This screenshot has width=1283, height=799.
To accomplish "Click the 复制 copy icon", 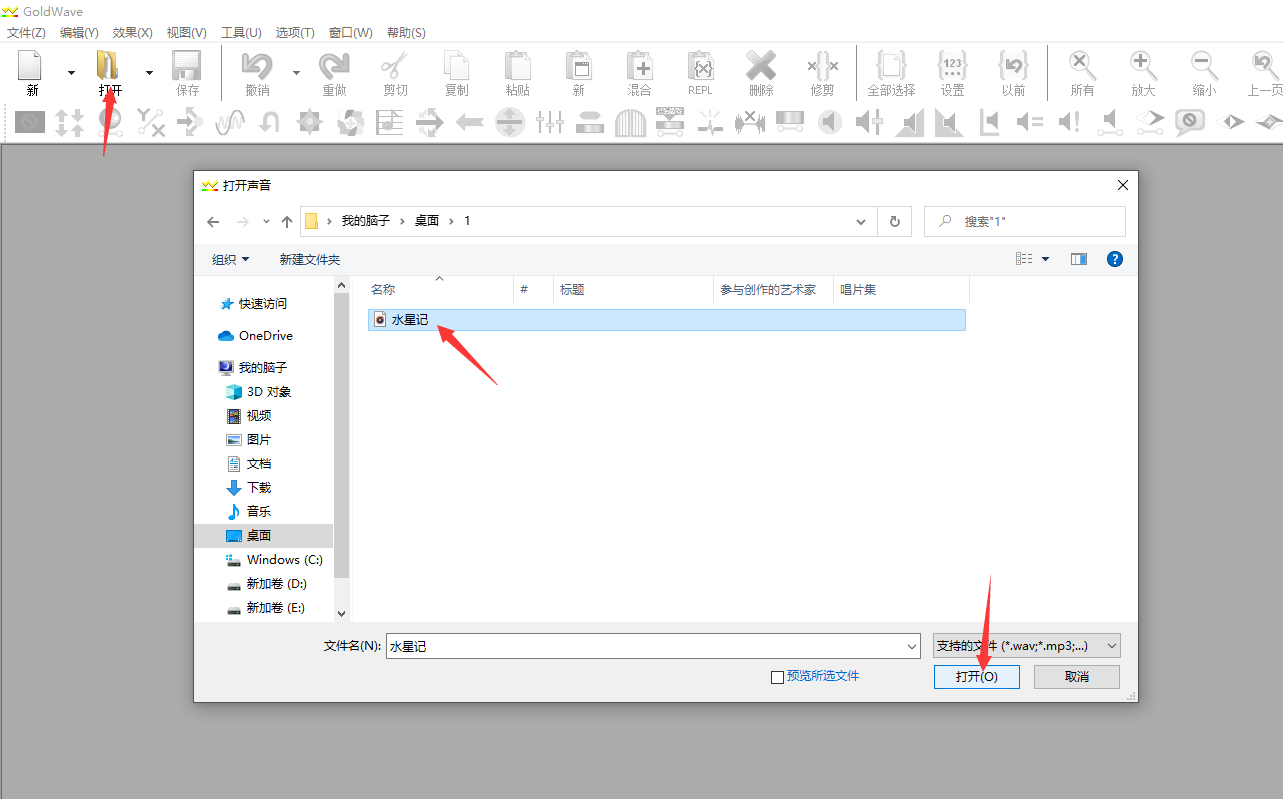I will (456, 67).
